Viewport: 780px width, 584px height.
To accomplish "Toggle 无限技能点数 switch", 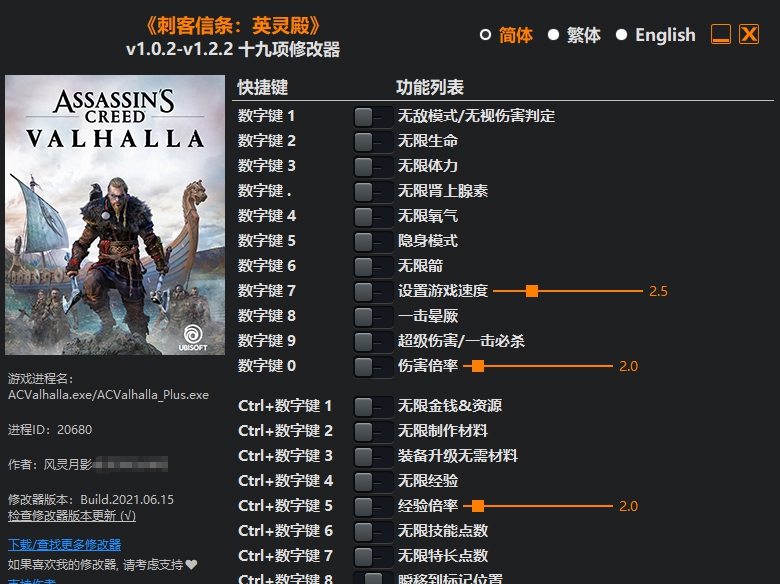I will coord(373,531).
